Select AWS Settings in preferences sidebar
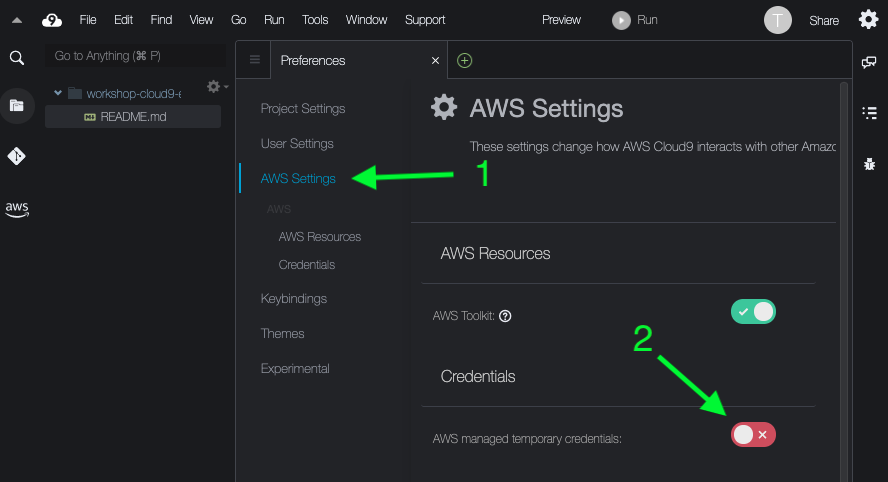The image size is (888, 482). [298, 179]
